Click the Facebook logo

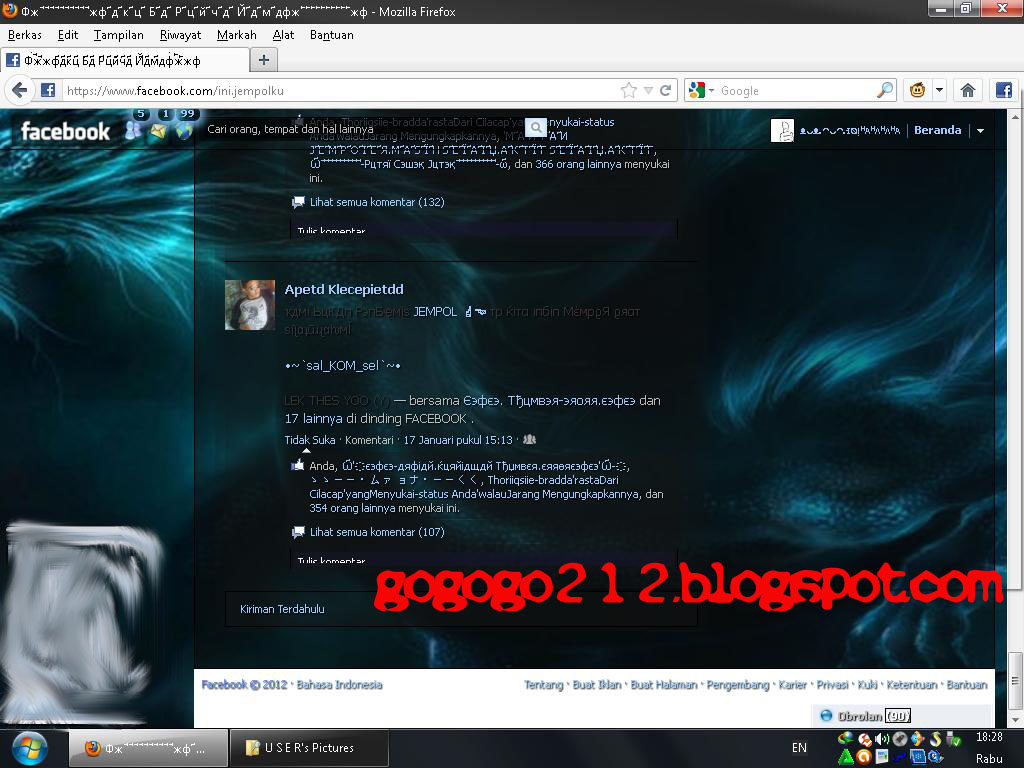[x=65, y=131]
